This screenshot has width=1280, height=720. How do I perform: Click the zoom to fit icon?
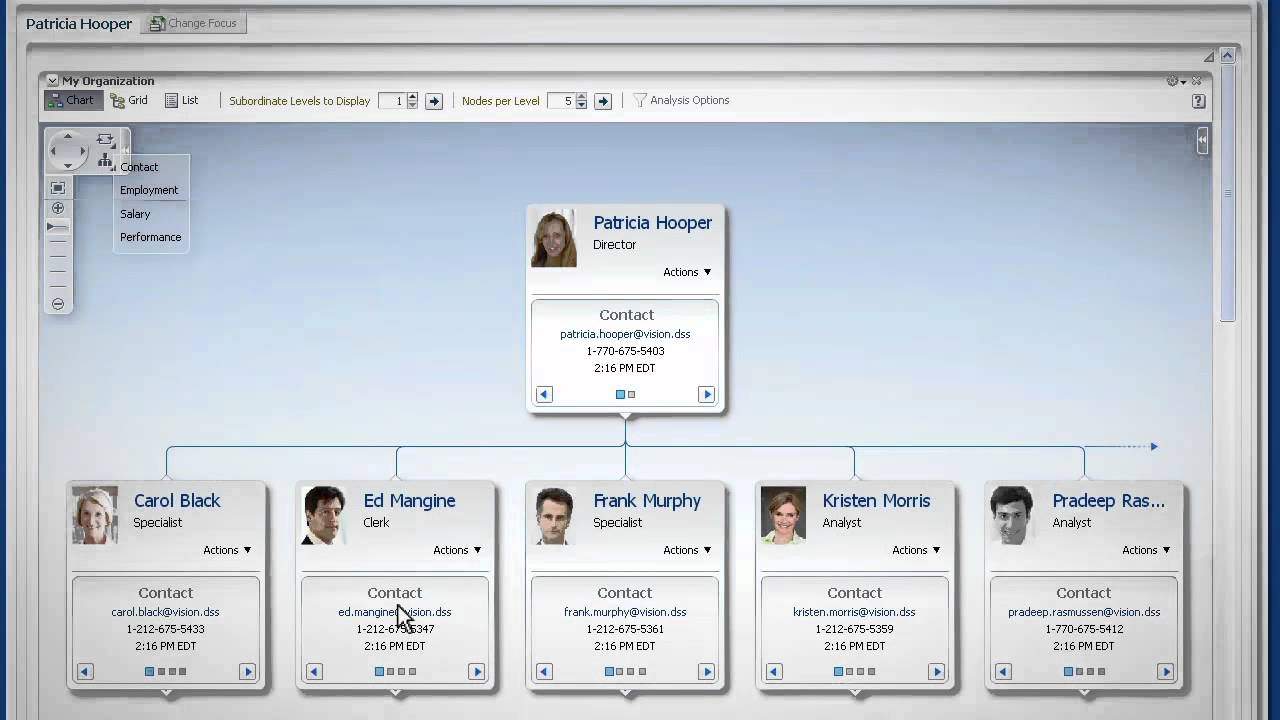click(58, 188)
